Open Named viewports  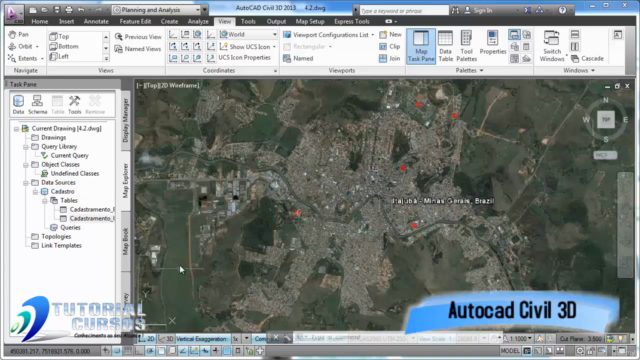298,58
